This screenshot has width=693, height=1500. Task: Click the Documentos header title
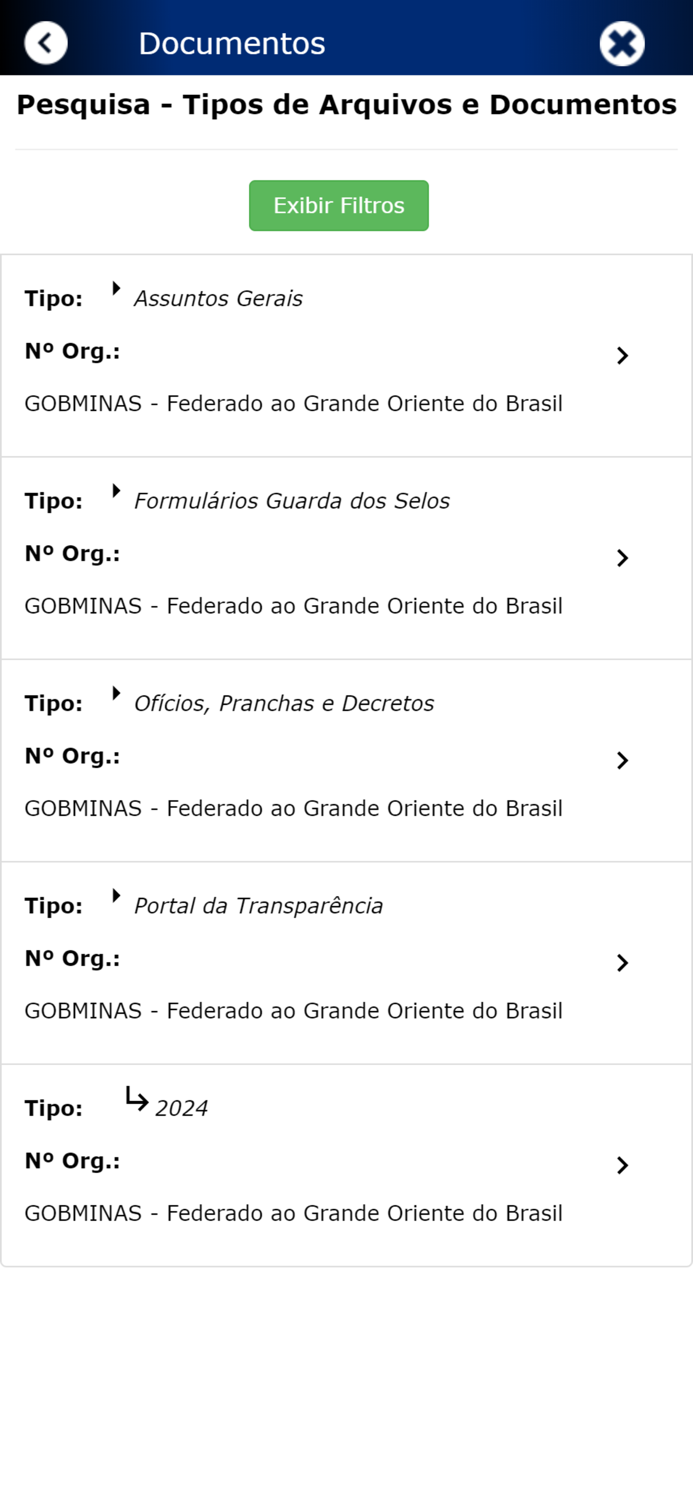click(231, 43)
